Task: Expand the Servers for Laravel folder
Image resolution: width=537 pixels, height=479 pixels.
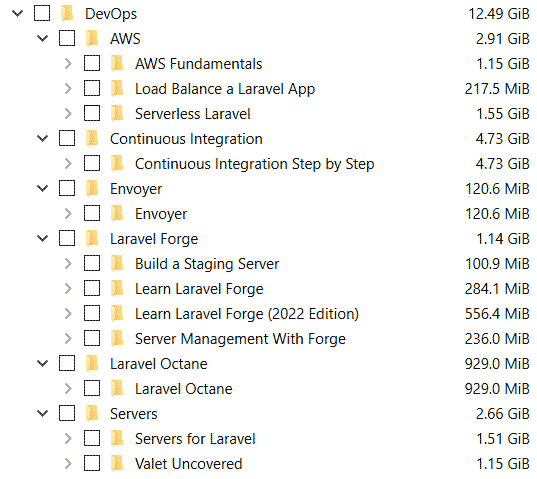Action: pyautogui.click(x=68, y=439)
